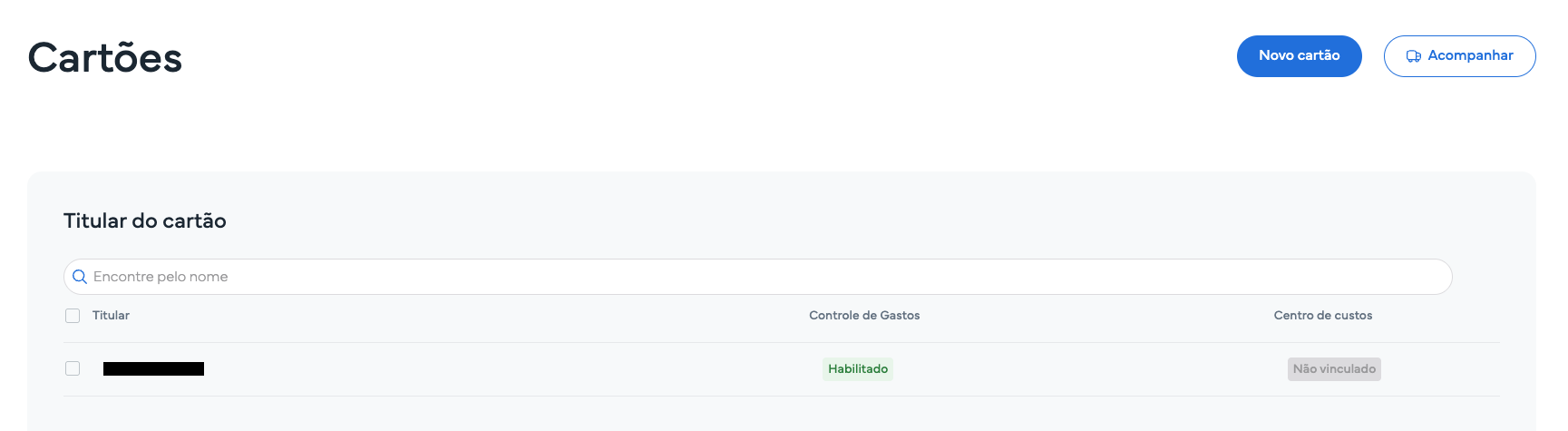This screenshot has width=1568, height=431.
Task: Sort by the Titular column header
Action: coord(111,316)
